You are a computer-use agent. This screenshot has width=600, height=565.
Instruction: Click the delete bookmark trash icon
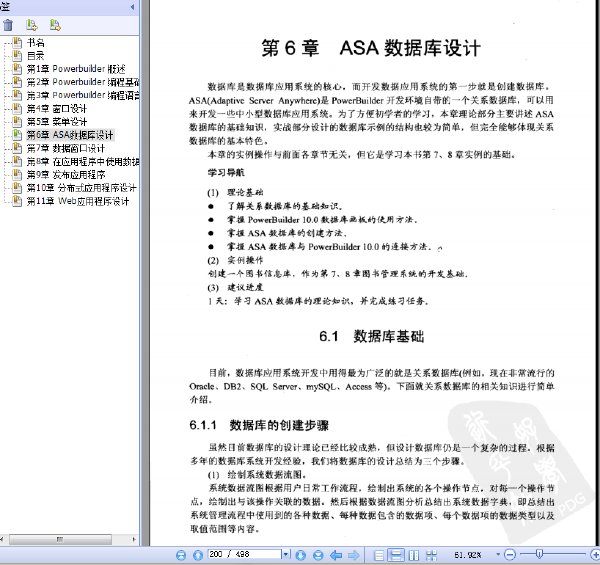(x=8, y=25)
